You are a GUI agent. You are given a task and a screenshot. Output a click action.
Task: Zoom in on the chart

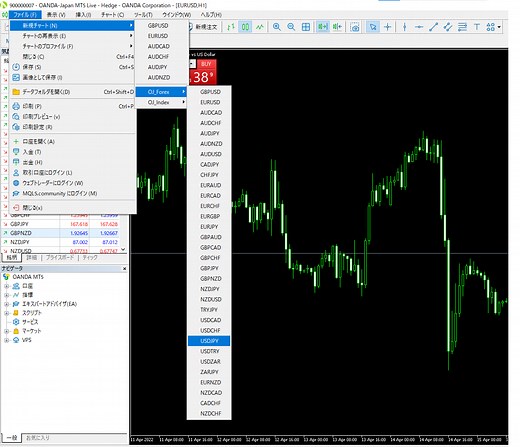(x=276, y=27)
